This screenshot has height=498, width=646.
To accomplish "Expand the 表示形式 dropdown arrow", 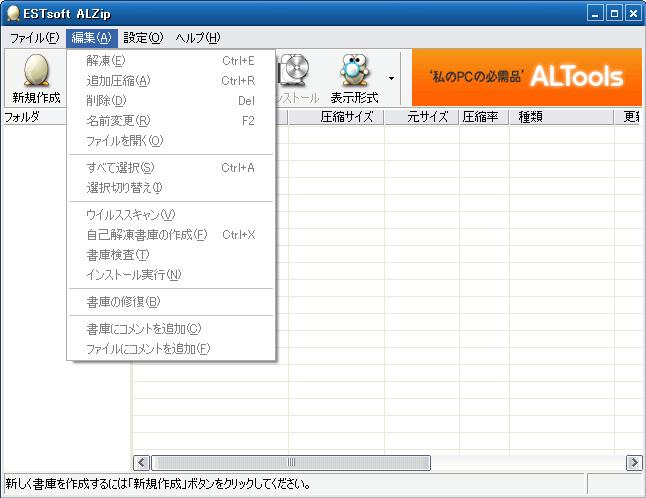I will click(x=391, y=78).
